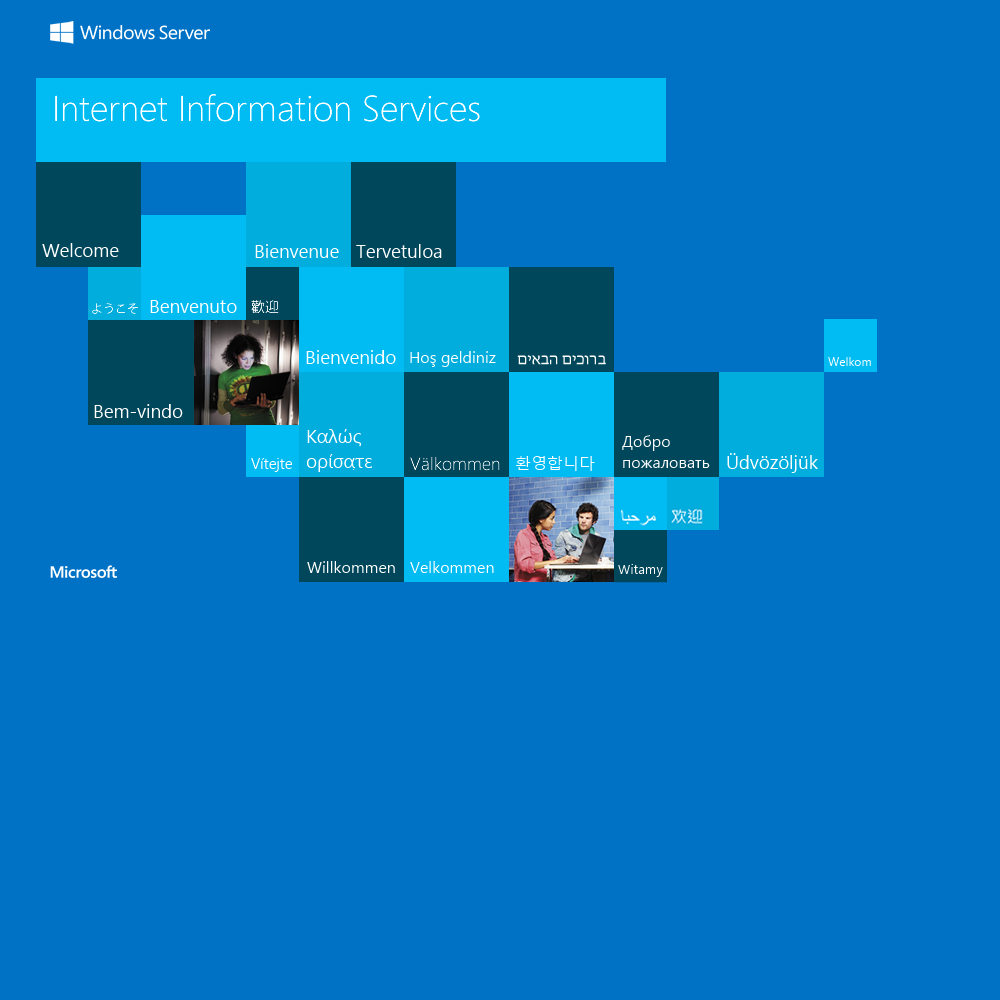
Task: Click the Windows logo icon
Action: [61, 33]
